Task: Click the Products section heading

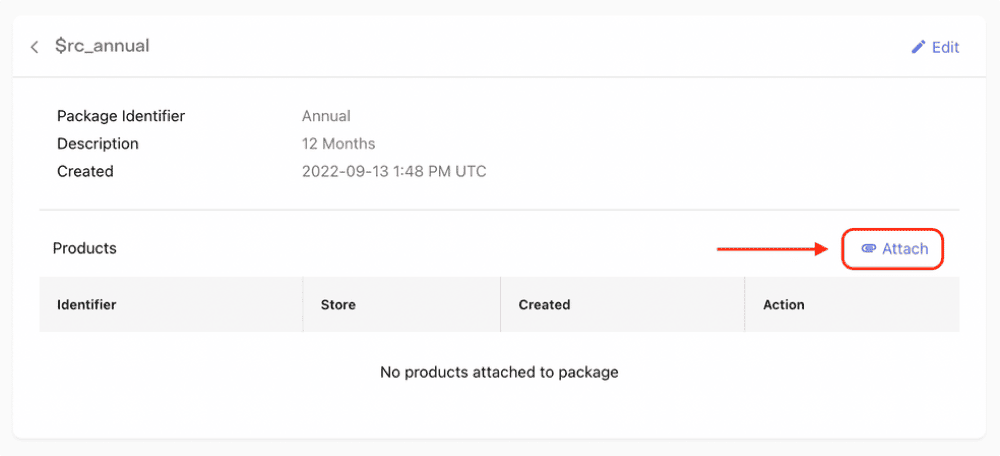Action: (x=85, y=248)
